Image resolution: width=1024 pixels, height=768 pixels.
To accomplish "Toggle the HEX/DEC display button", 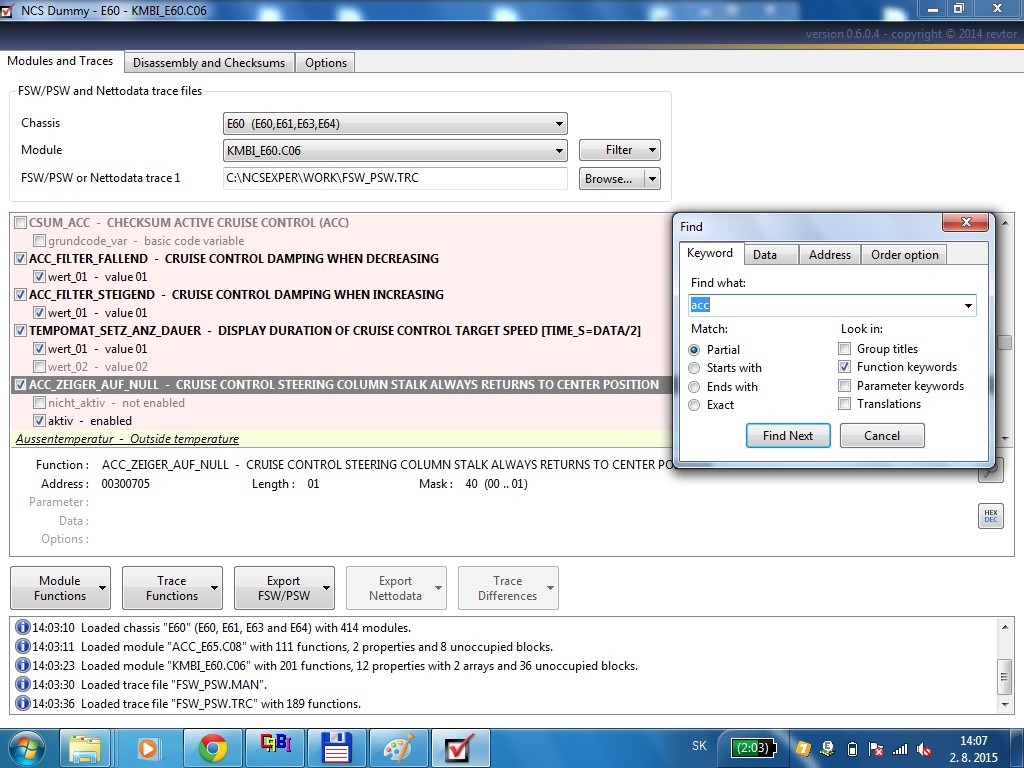I will pos(990,516).
